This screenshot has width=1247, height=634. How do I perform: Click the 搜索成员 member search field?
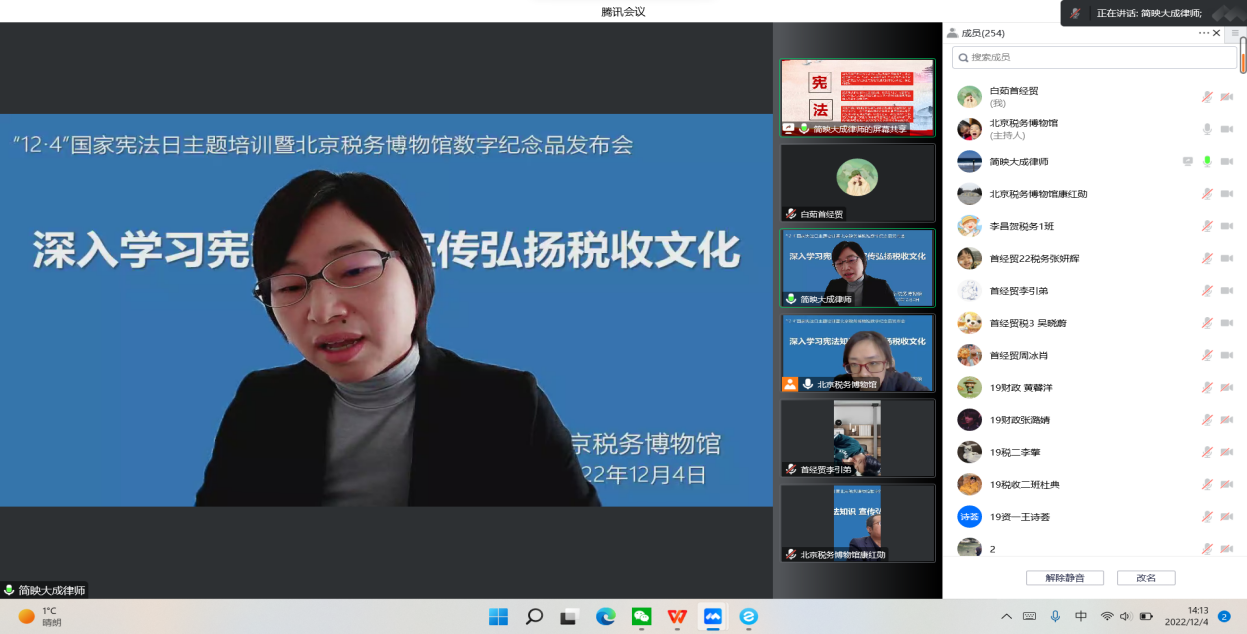[1090, 58]
